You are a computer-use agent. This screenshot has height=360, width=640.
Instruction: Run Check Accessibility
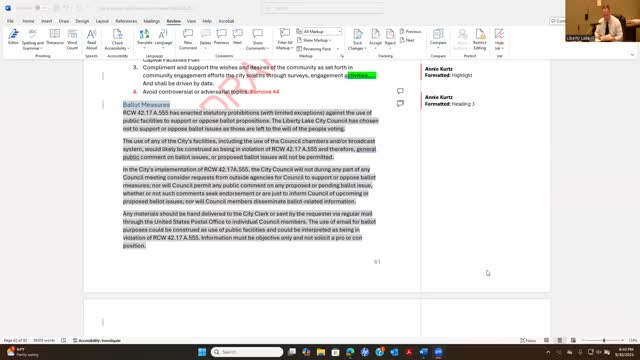(117, 40)
